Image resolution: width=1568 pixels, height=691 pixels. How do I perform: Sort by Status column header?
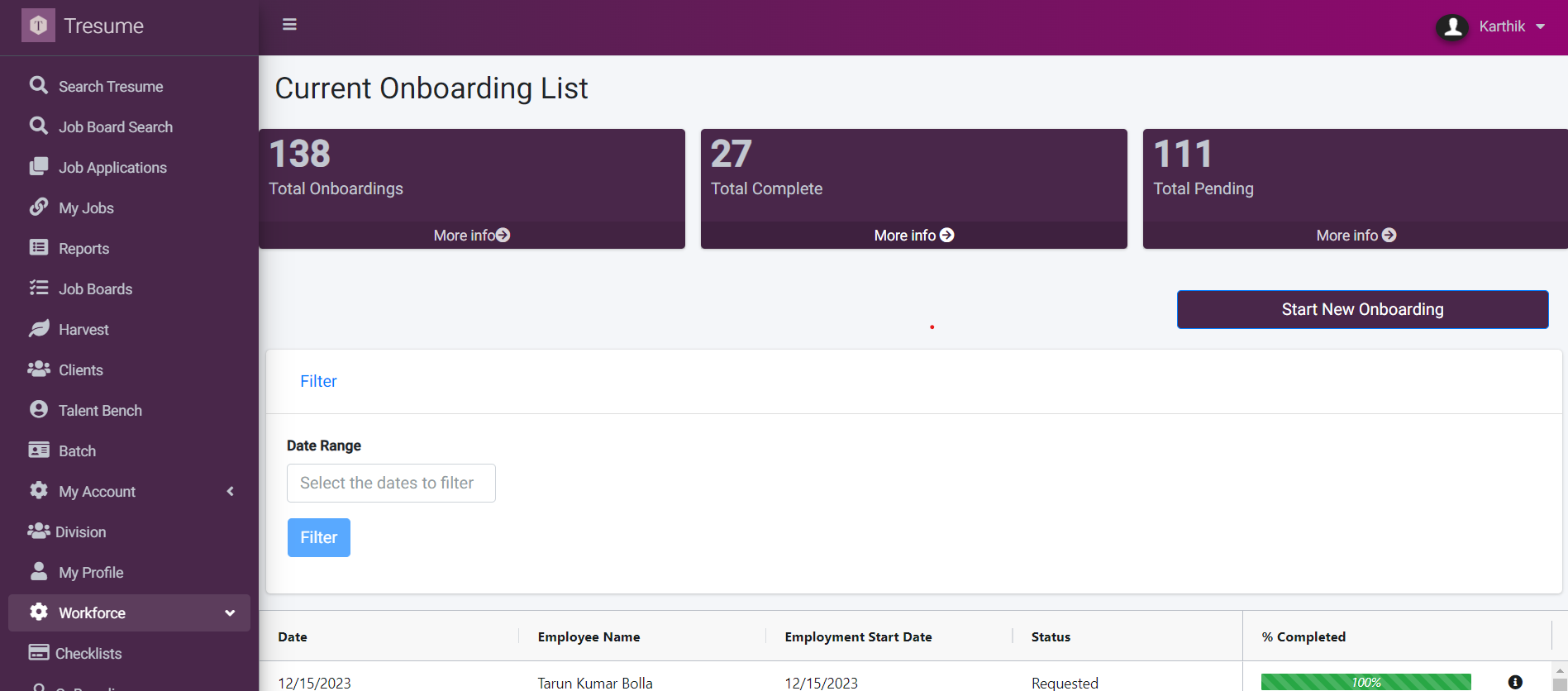tap(1051, 636)
